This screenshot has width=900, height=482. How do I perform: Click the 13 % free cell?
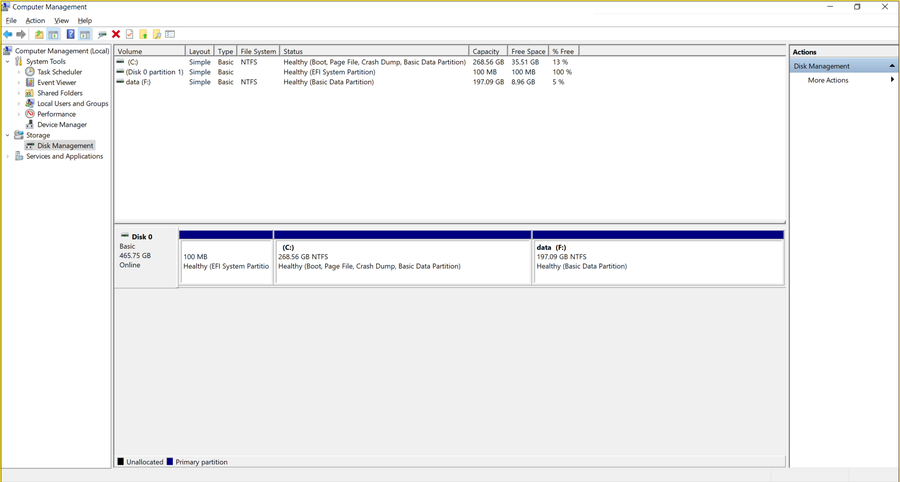pyautogui.click(x=560, y=61)
